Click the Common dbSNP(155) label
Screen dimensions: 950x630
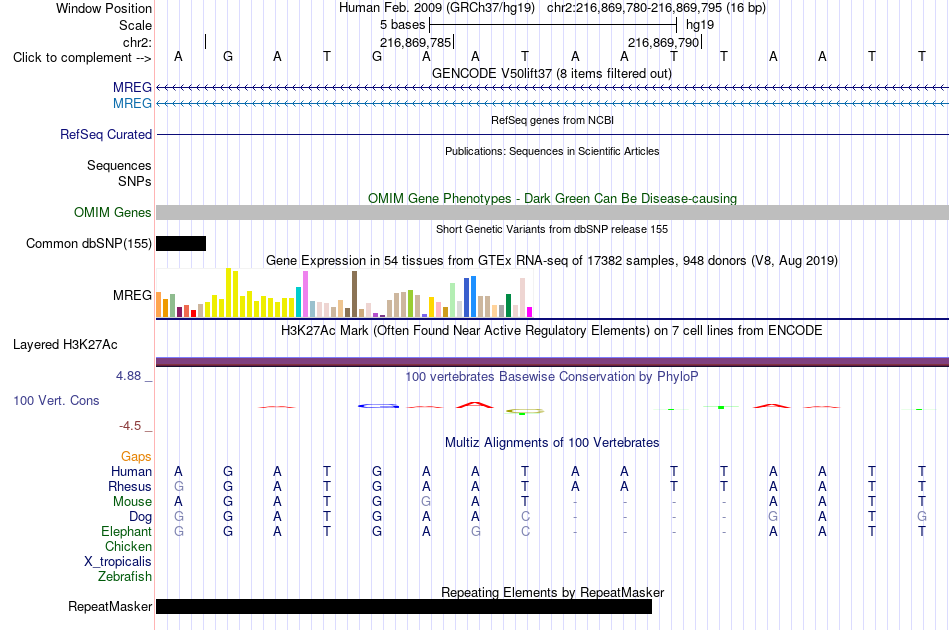click(88, 244)
